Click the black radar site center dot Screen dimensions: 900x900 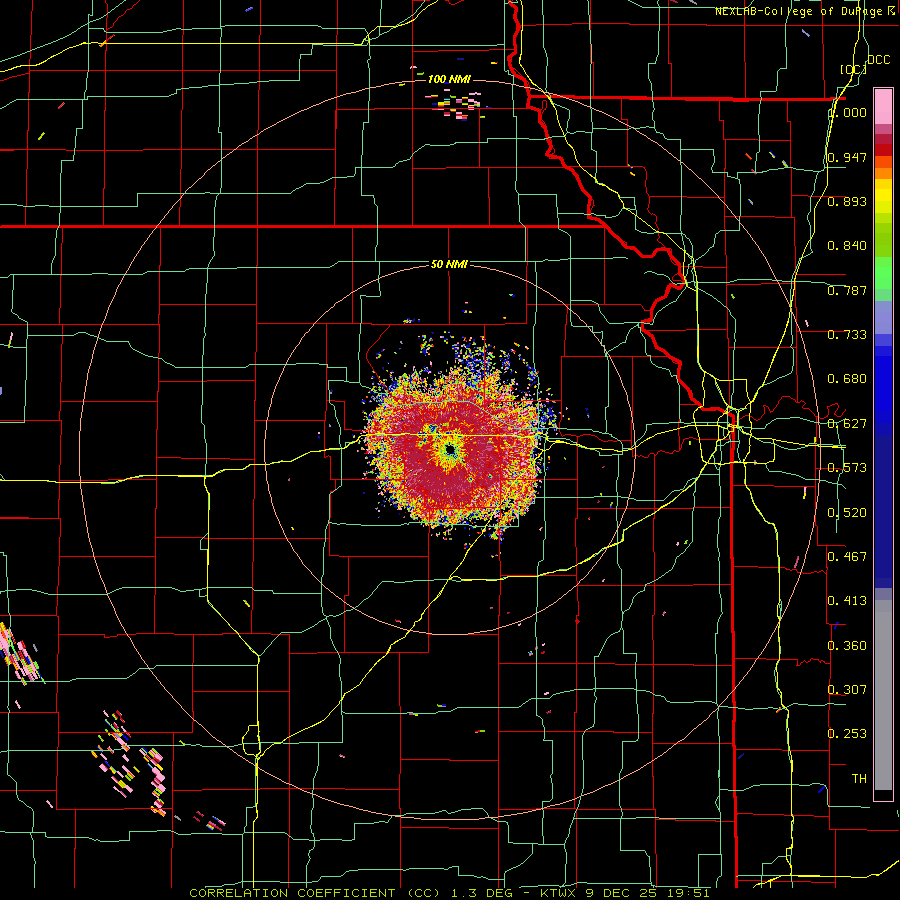[x=449, y=449]
